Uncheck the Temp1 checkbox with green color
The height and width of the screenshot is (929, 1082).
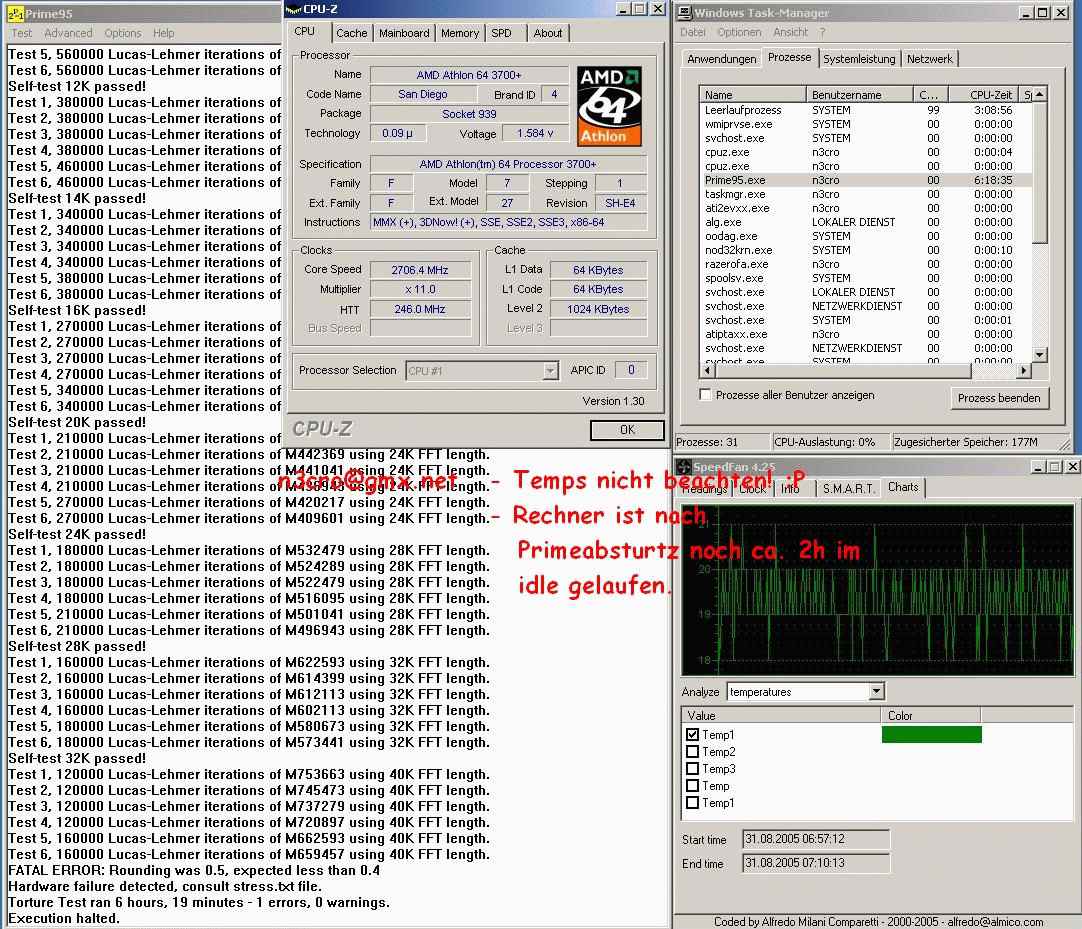click(x=693, y=735)
